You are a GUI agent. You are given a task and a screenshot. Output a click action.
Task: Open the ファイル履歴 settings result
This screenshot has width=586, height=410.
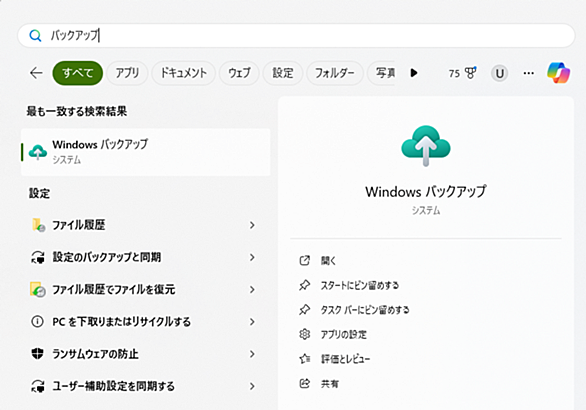click(x=146, y=225)
